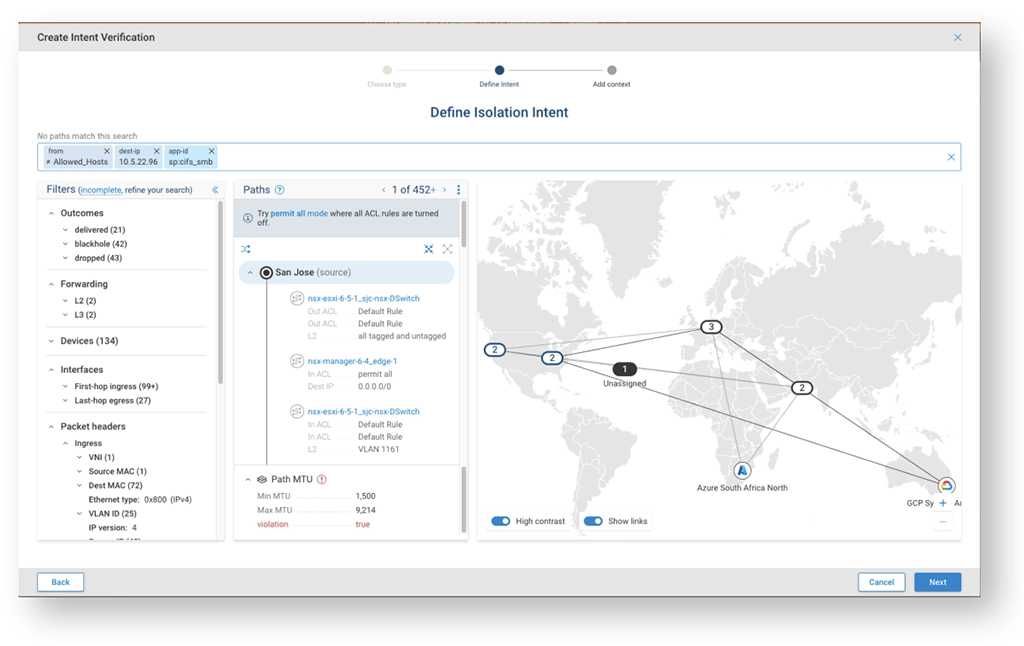Expand the path view with the expand icon
The width and height of the screenshot is (1024, 646).
[x=449, y=249]
